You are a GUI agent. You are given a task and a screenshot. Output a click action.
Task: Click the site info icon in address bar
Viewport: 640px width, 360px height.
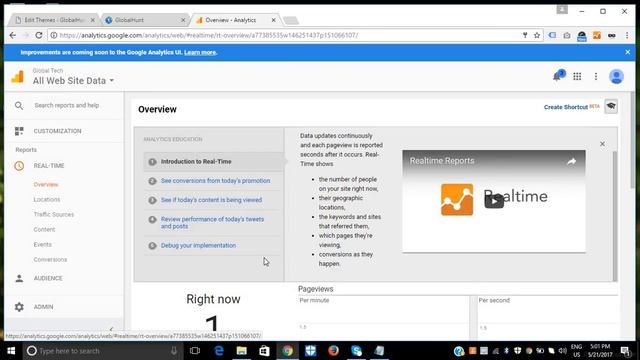(53, 36)
